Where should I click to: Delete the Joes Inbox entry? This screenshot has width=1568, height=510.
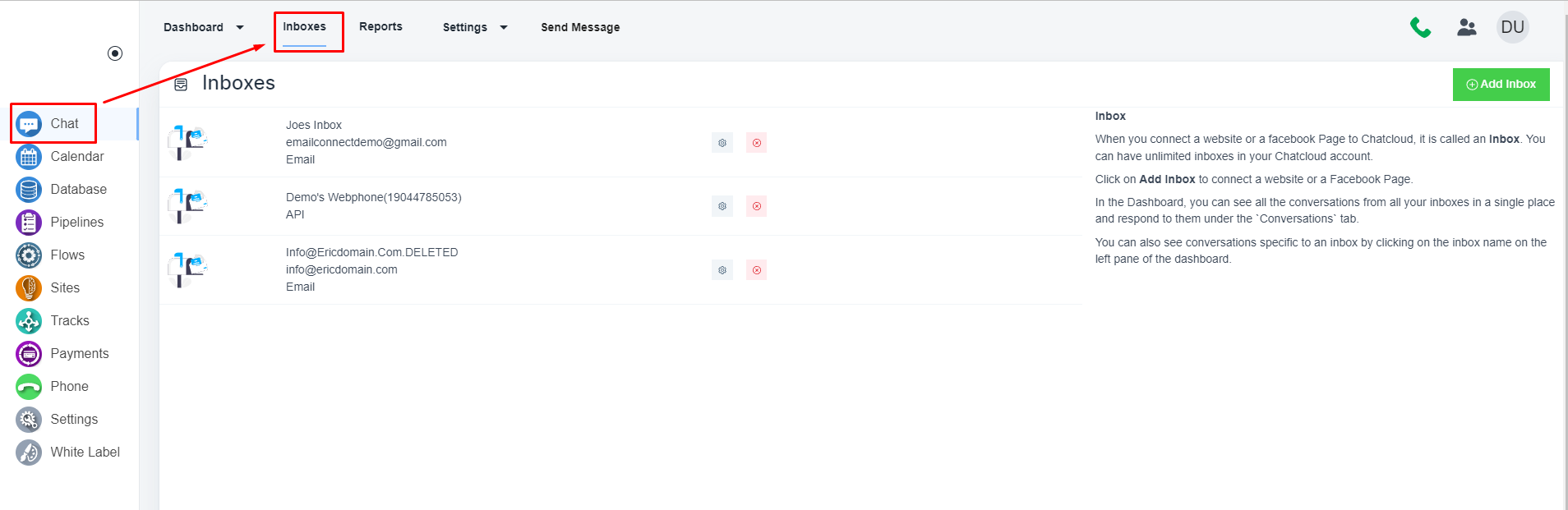(756, 143)
